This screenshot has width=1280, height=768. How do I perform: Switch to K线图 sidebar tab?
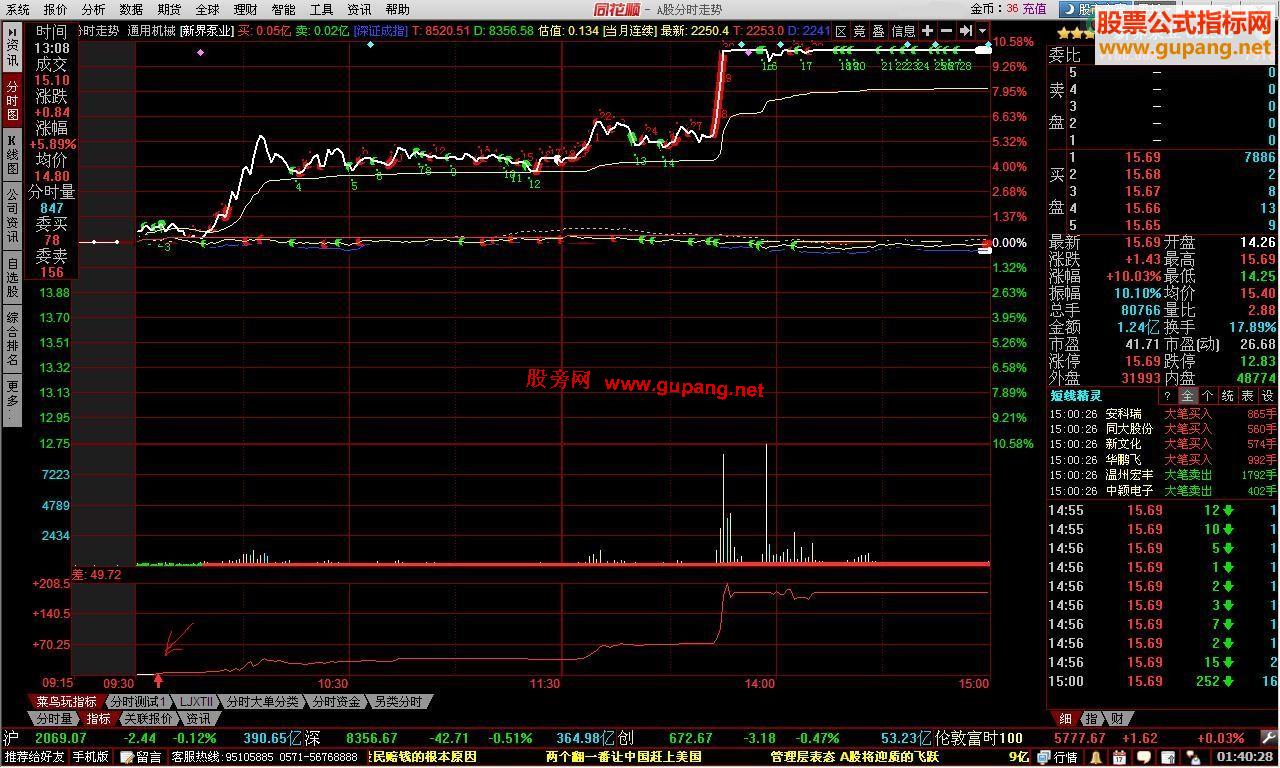coord(12,155)
